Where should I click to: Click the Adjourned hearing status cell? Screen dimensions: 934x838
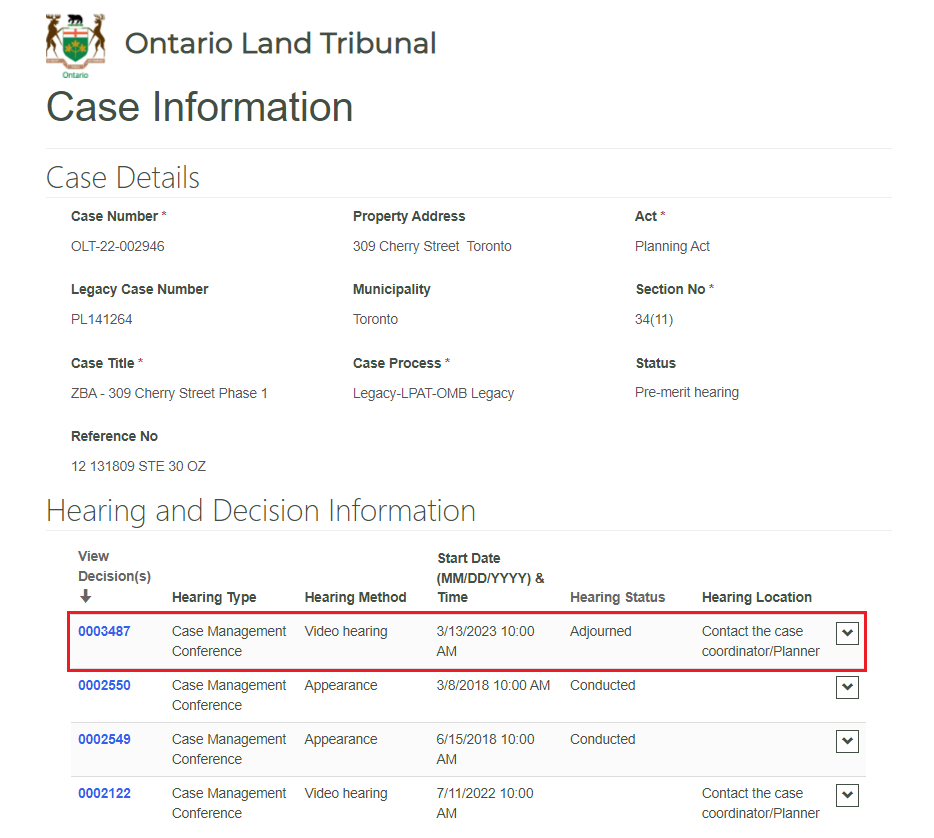[x=600, y=631]
